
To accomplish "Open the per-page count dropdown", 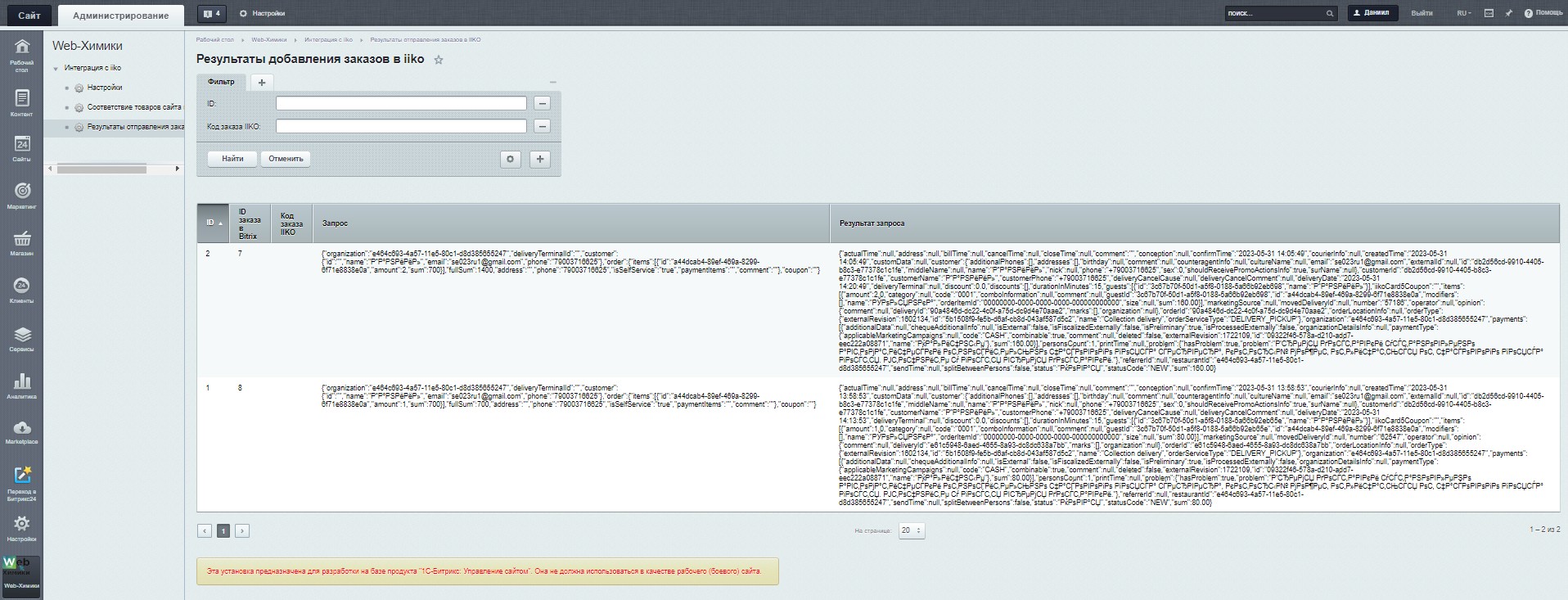I will click(912, 530).
